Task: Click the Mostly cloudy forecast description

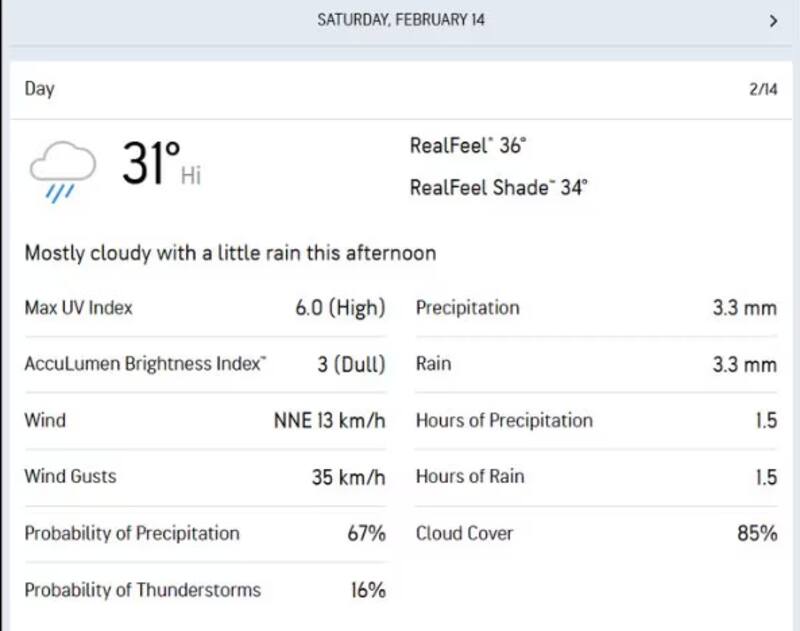Action: [x=230, y=253]
